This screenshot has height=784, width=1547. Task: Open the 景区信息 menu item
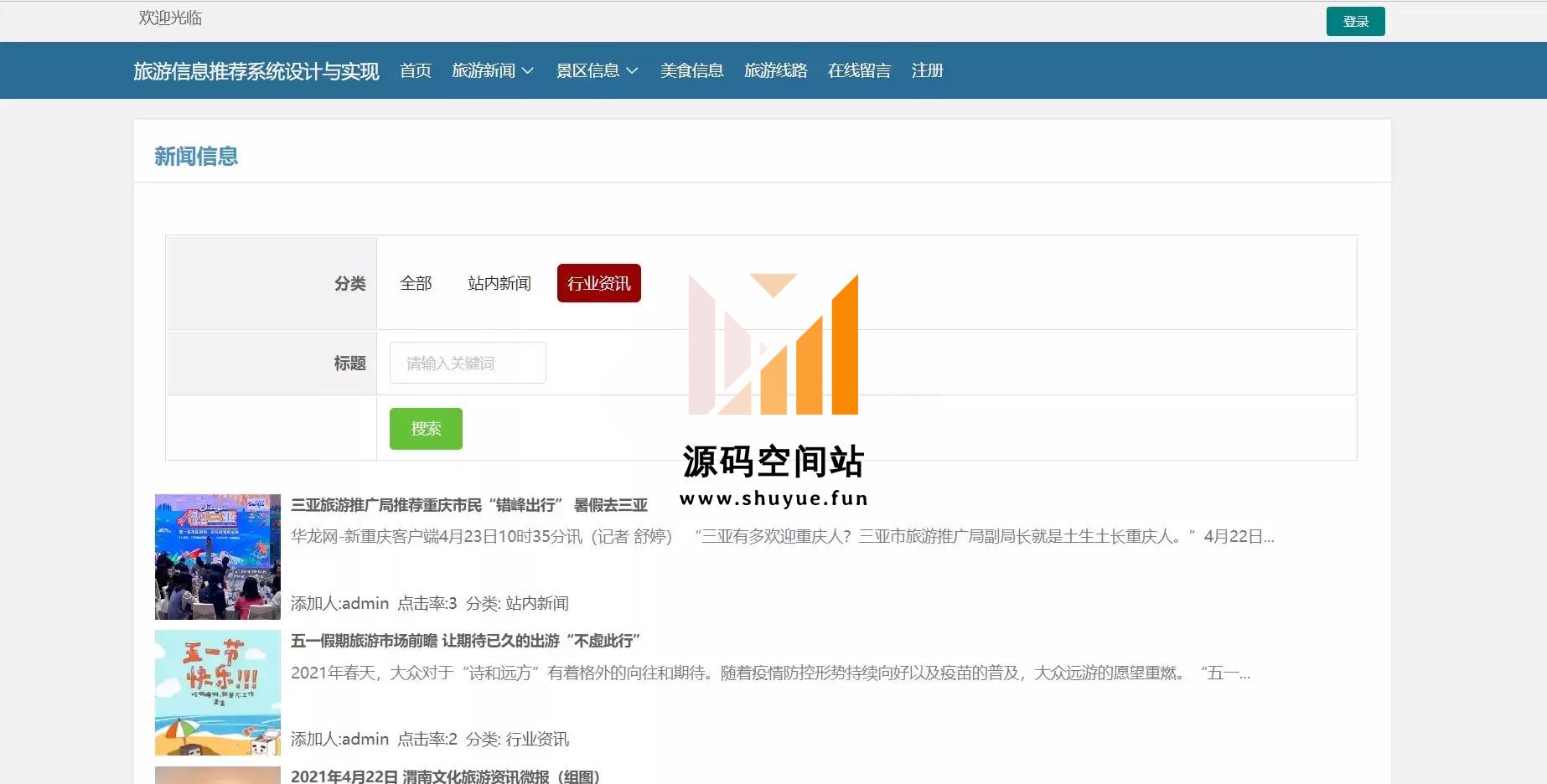588,71
